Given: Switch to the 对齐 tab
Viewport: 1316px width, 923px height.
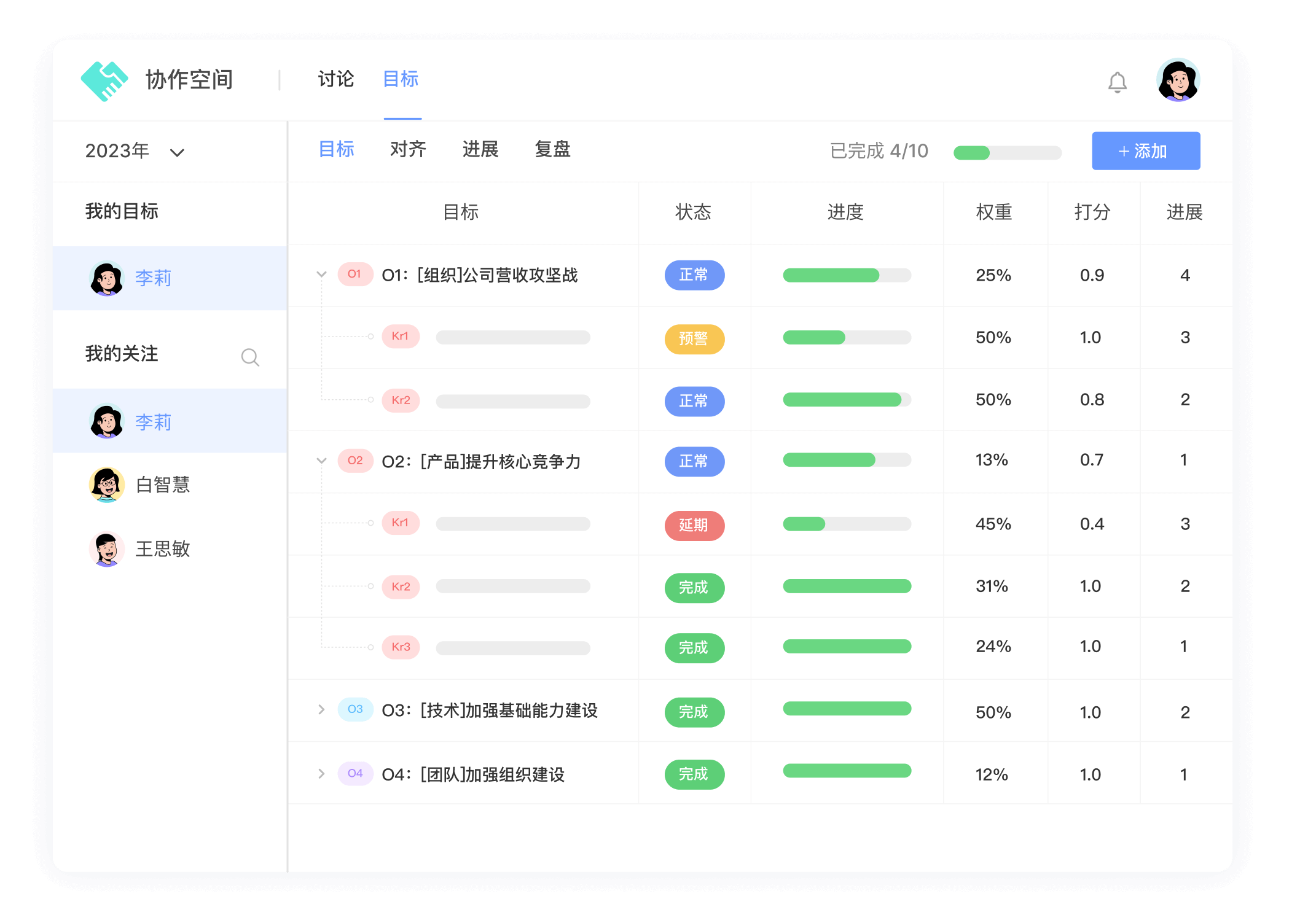Looking at the screenshot, I should (407, 149).
